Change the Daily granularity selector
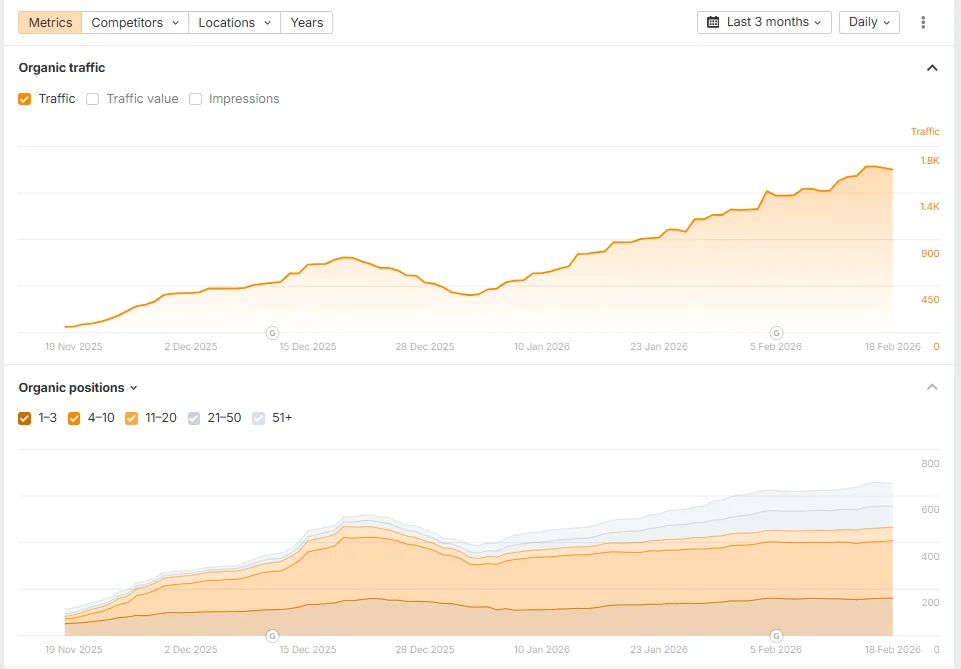Viewport: 961px width, 669px height. click(868, 22)
